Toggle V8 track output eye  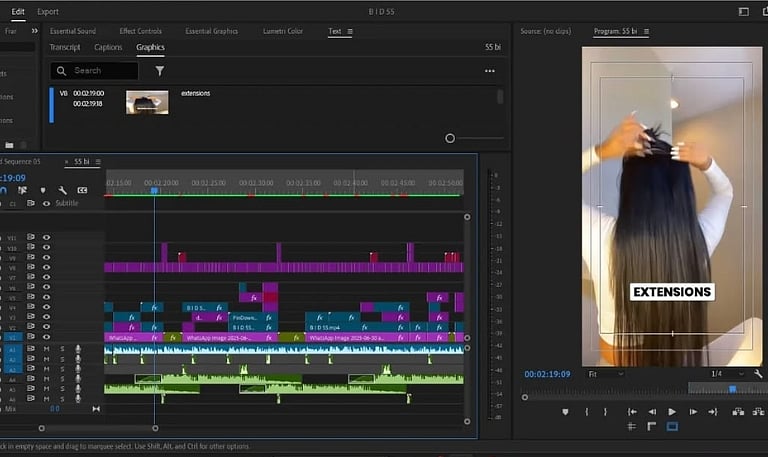pyautogui.click(x=47, y=267)
